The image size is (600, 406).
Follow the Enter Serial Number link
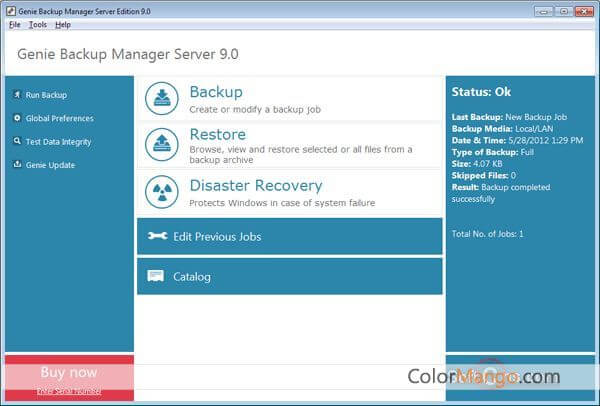point(68,391)
